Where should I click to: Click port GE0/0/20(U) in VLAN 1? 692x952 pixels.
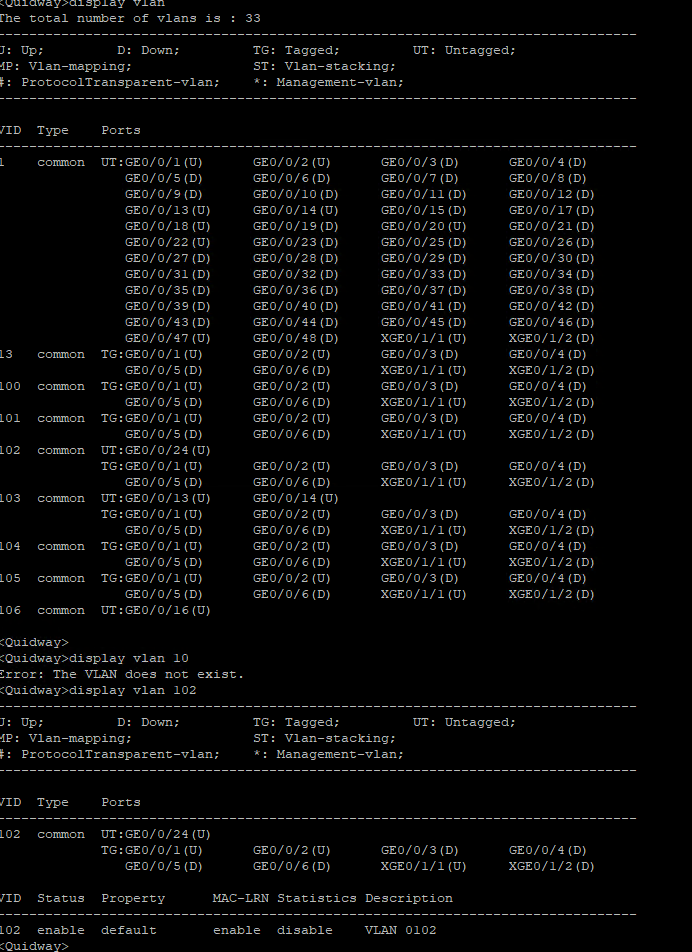pos(423,226)
